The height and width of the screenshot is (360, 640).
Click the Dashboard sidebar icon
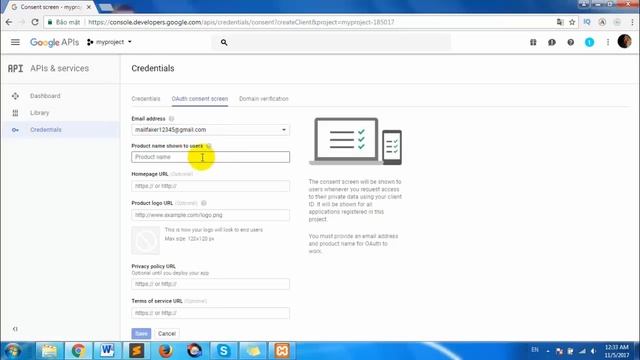15,96
